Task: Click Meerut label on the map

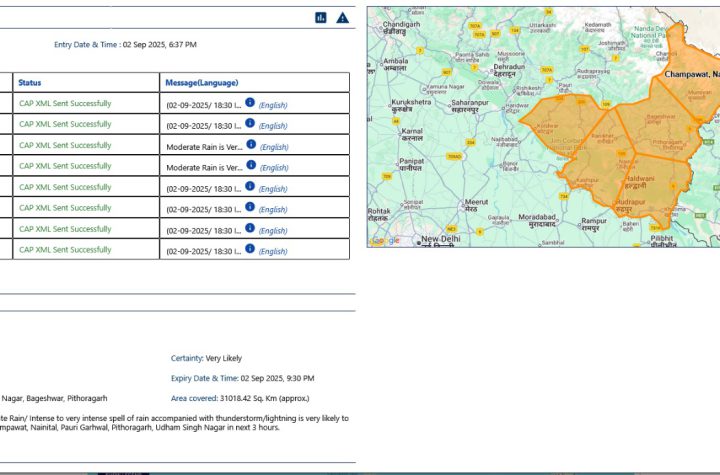Action: [x=476, y=205]
